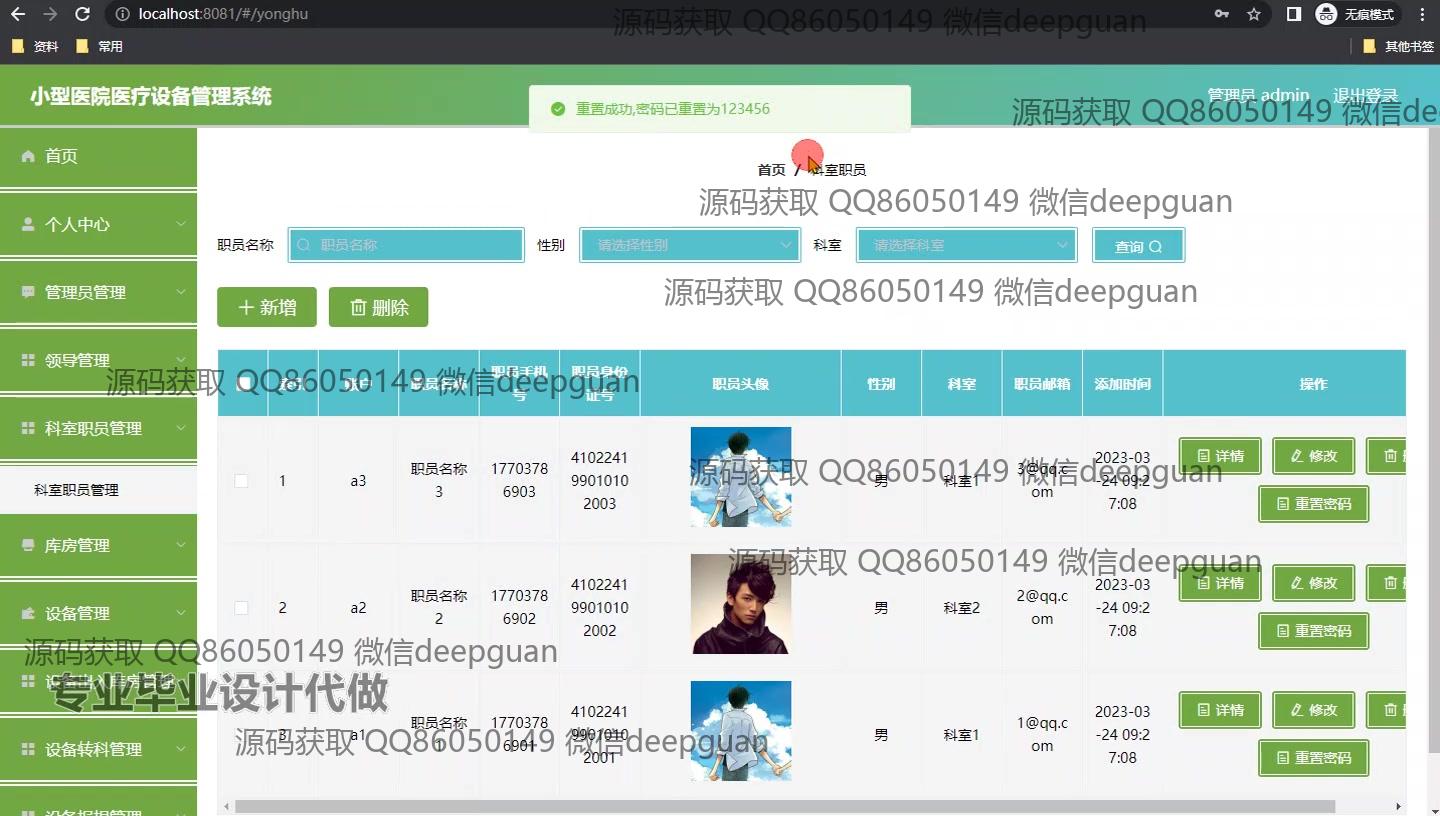Click the 添加时间 column header

tap(1122, 384)
